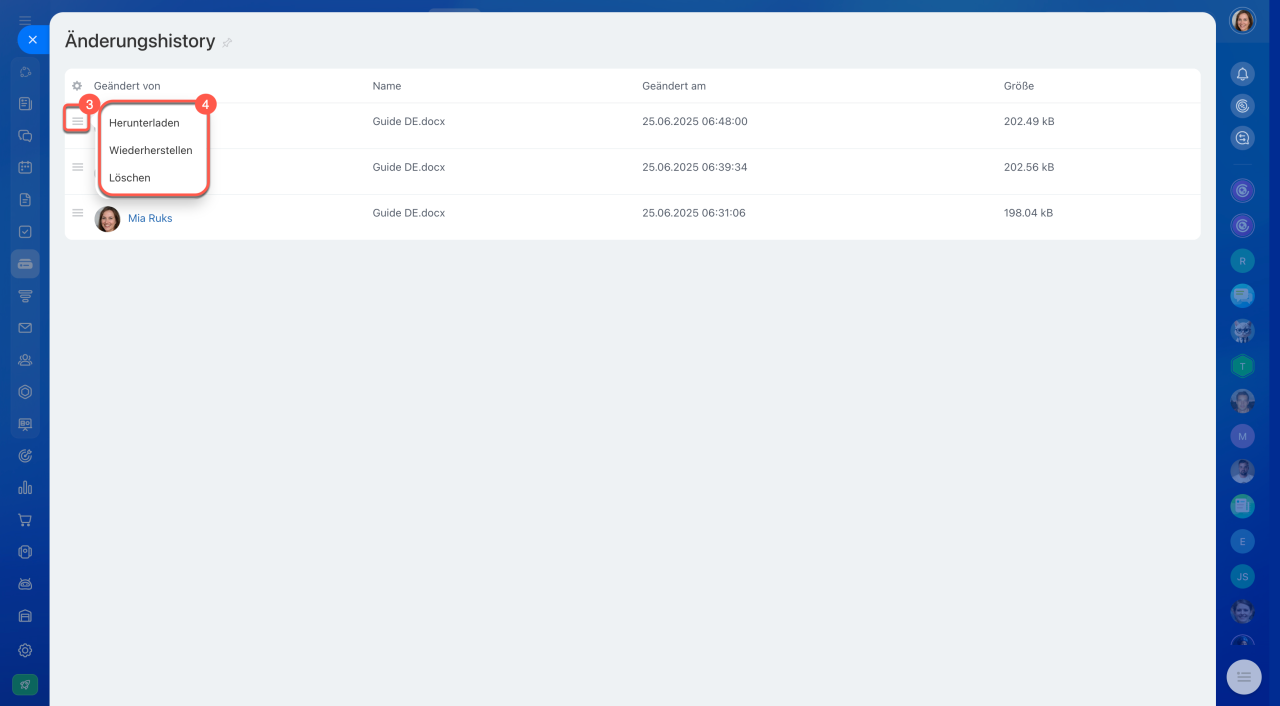
Task: Close the Änderungshistory slider with the X button
Action: (x=32, y=40)
